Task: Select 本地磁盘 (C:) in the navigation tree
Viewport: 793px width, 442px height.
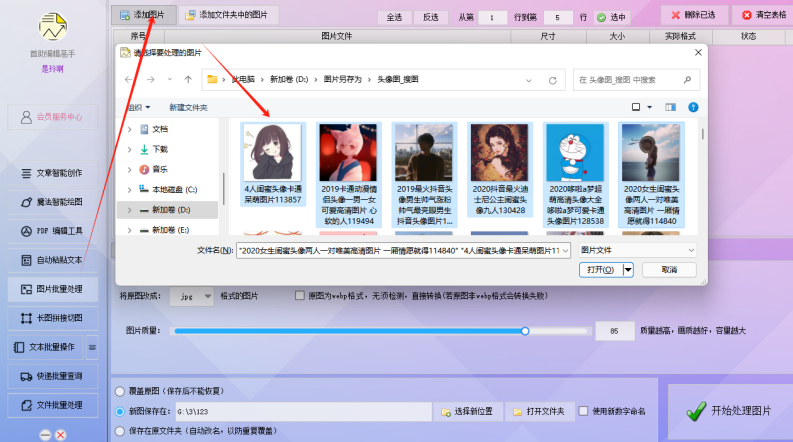Action: tap(174, 190)
